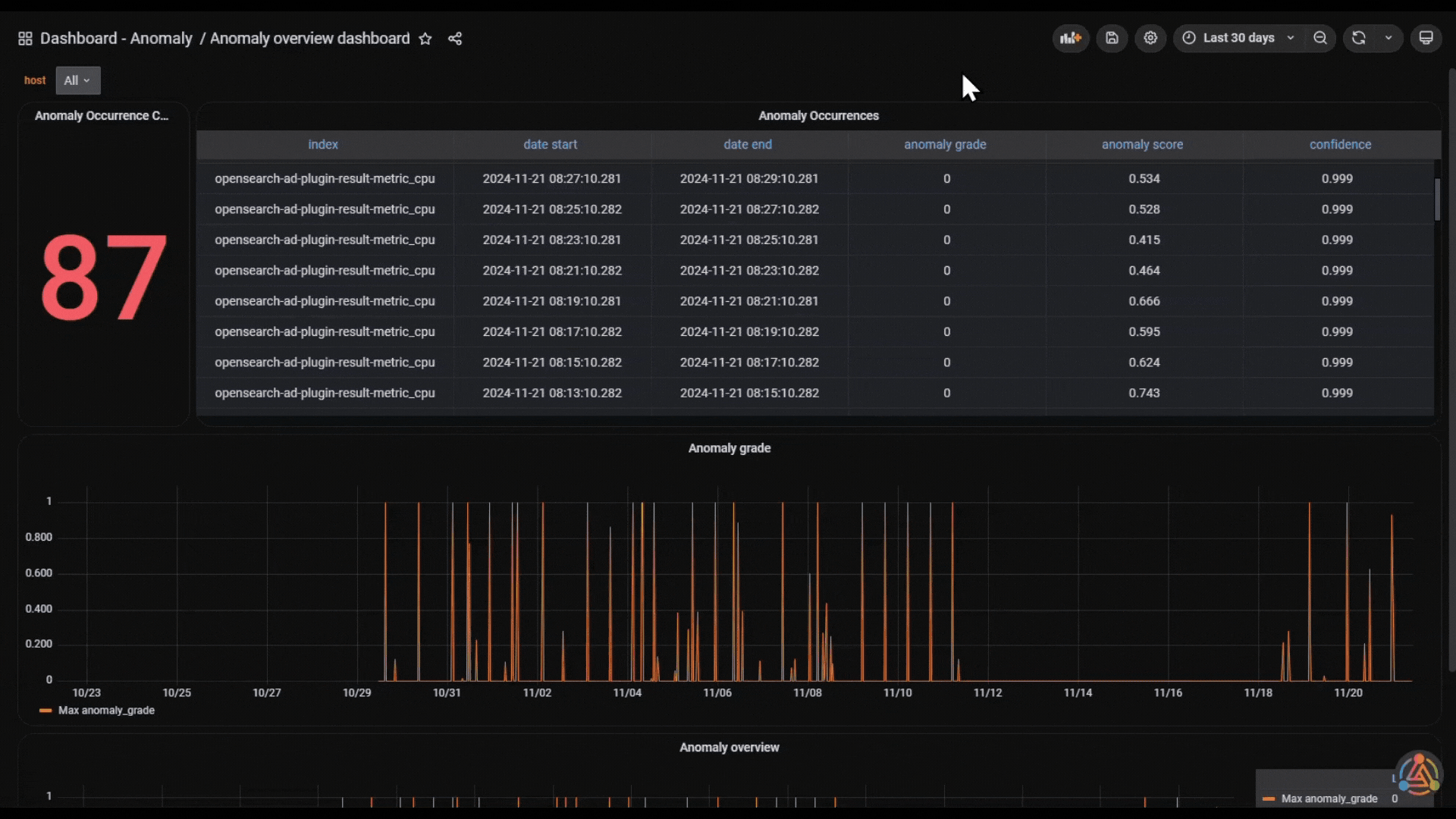Open dashboard settings gear
The width and height of the screenshot is (1456, 819).
[x=1150, y=38]
